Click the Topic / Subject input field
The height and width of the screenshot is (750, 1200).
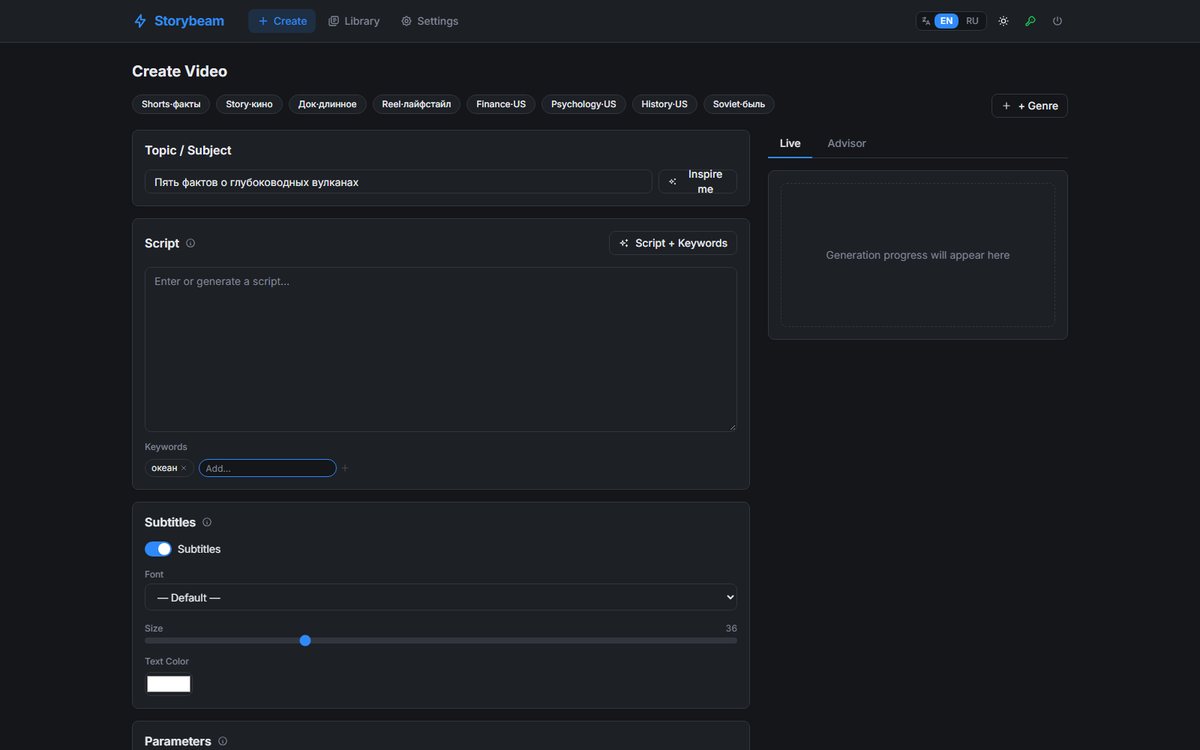(x=398, y=182)
